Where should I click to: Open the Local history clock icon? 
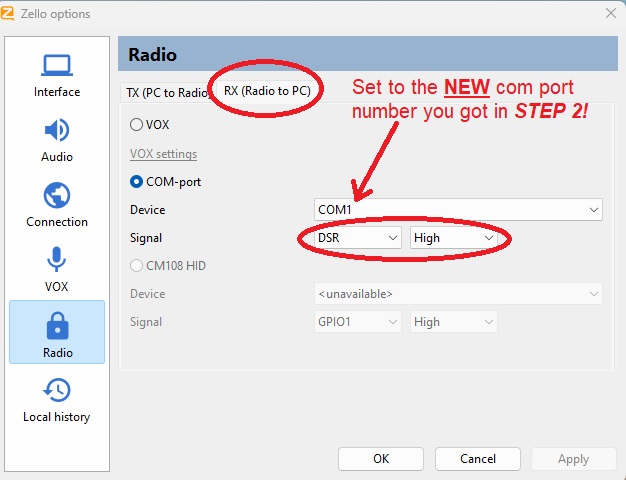click(x=57, y=390)
